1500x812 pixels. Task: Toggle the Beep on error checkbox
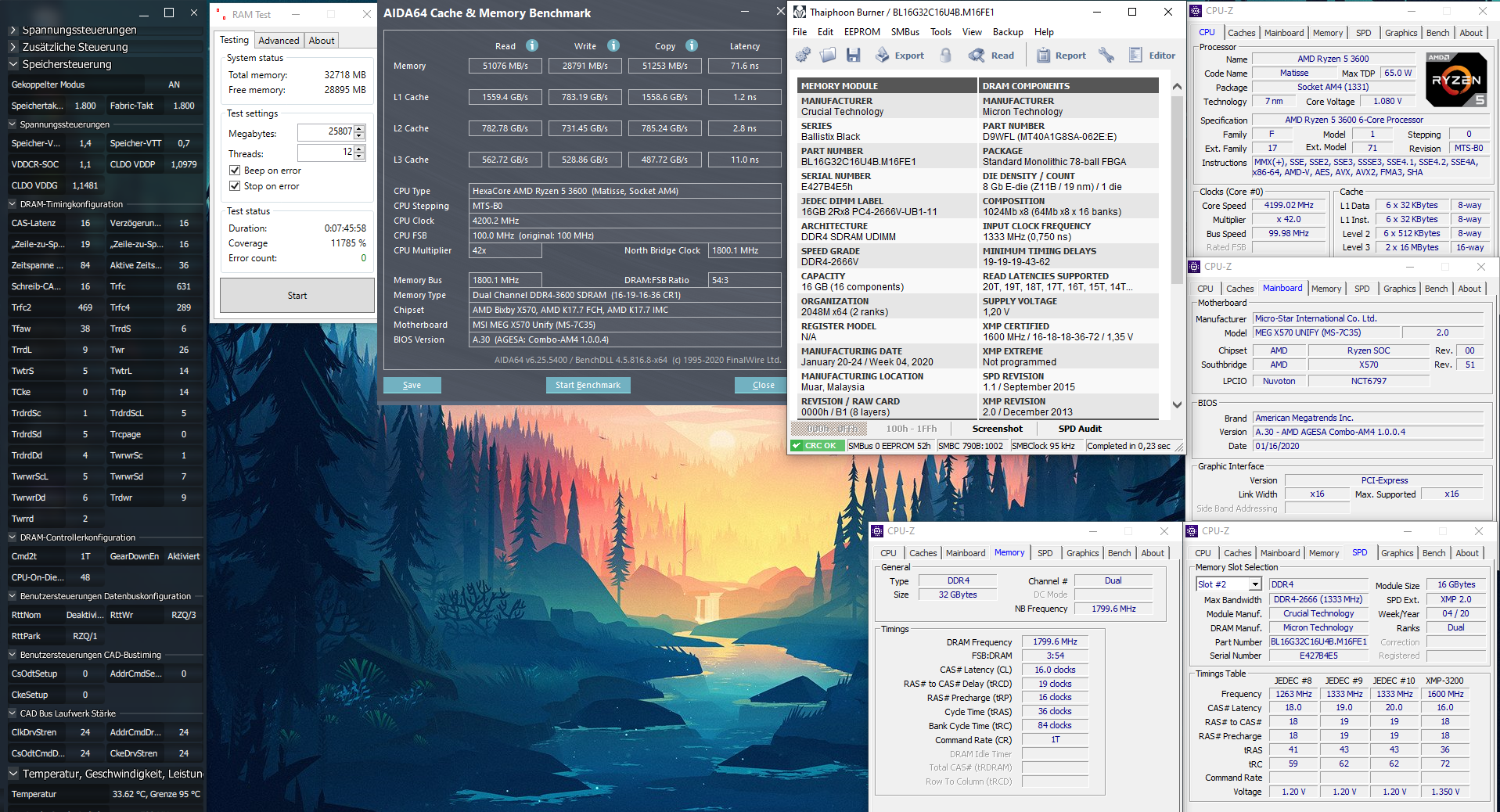235,171
